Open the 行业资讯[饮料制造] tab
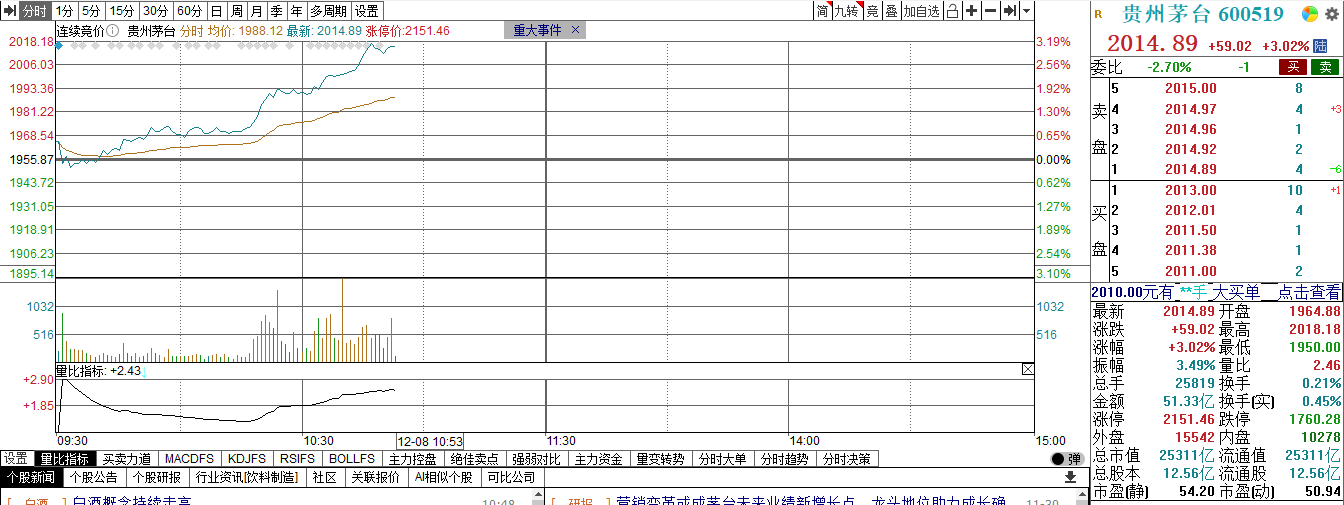This screenshot has height=505, width=1344. point(247,477)
